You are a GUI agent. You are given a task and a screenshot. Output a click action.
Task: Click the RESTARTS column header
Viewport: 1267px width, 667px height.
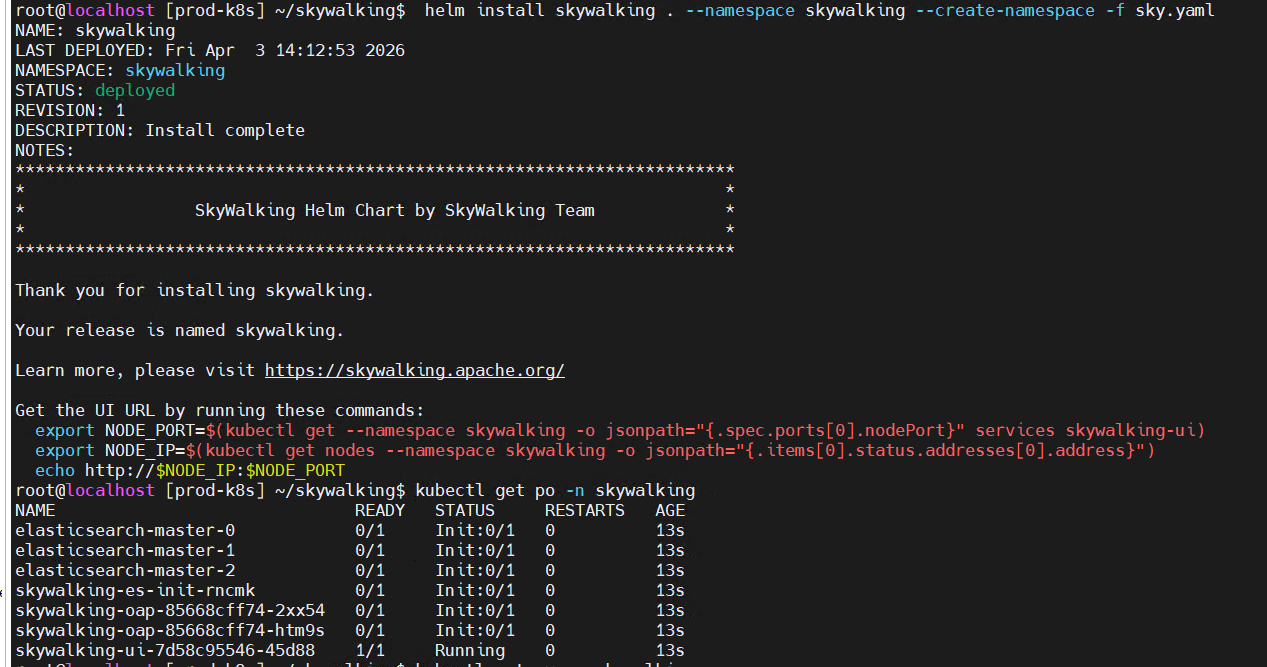585,510
